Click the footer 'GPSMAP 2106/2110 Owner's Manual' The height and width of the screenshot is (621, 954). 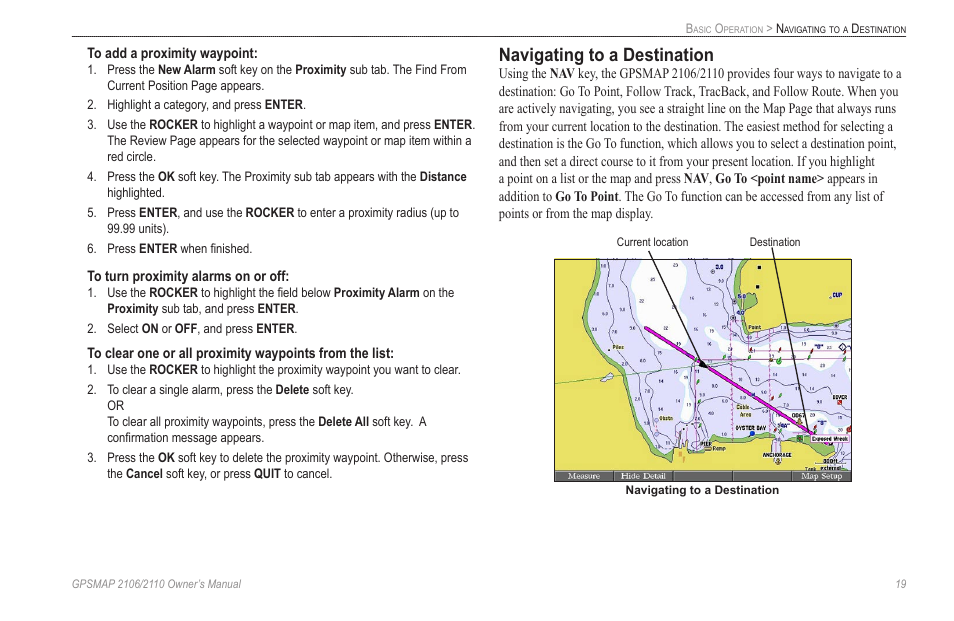coord(156,584)
